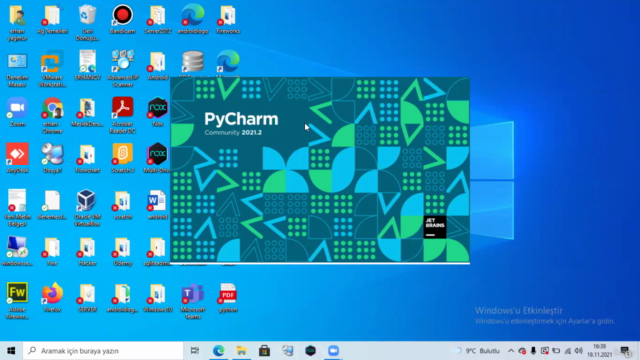Launch the Nox player icon
The height and width of the screenshot is (360, 640).
coord(158,112)
